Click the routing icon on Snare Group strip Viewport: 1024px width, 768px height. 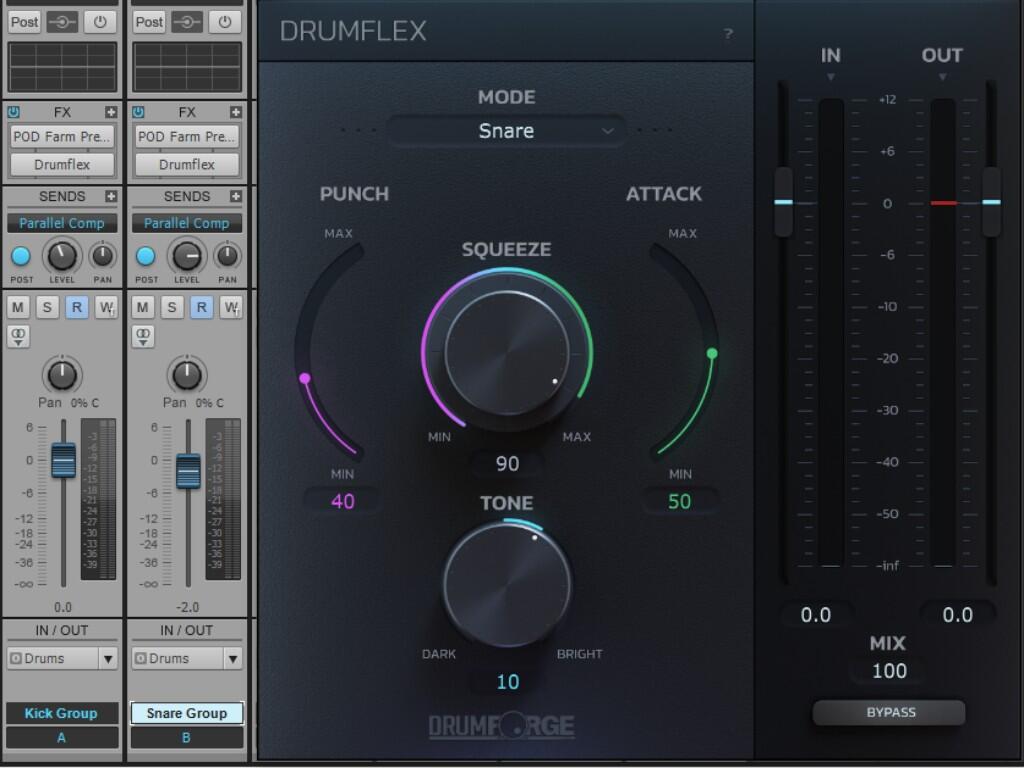click(x=187, y=22)
